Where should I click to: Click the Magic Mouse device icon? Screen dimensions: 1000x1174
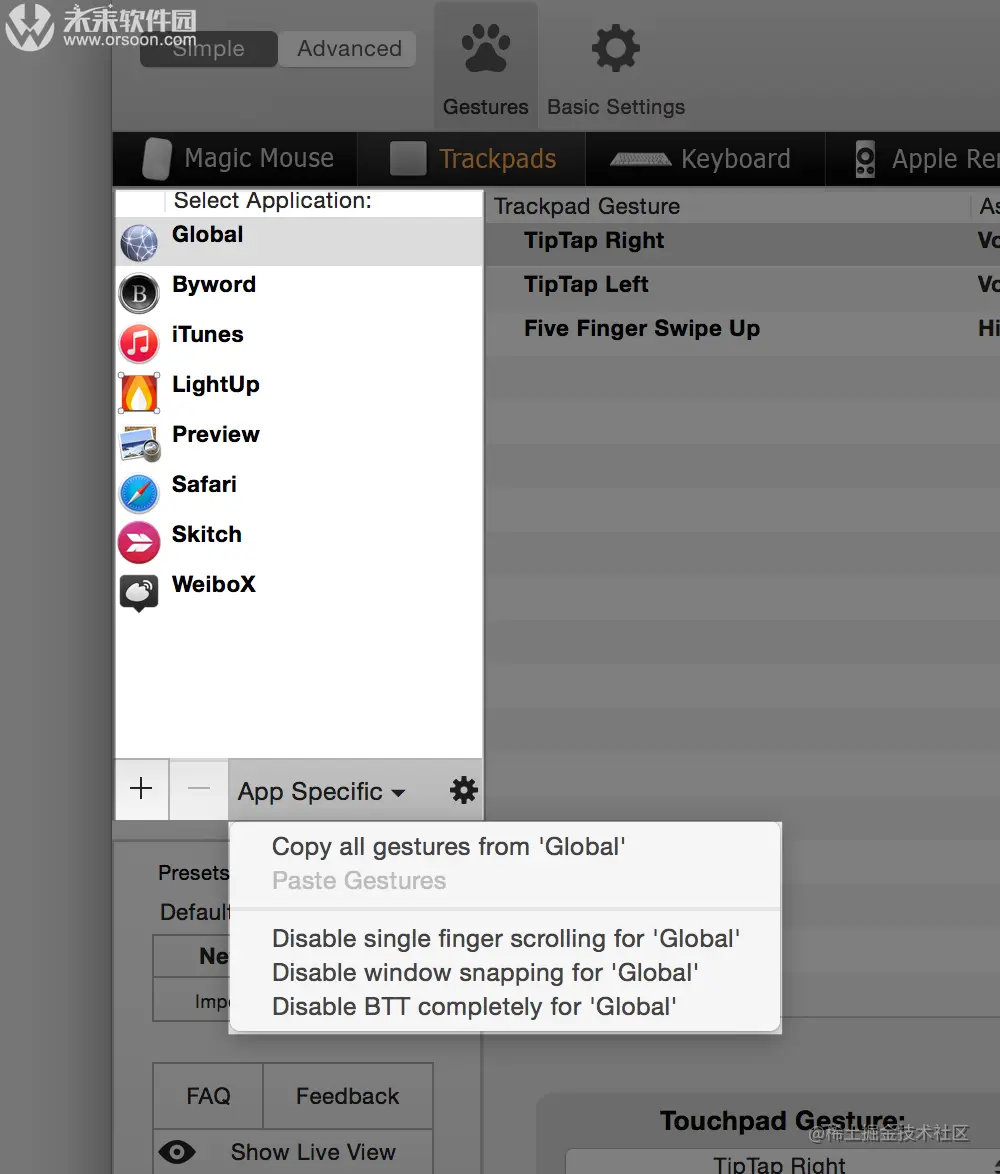point(156,159)
